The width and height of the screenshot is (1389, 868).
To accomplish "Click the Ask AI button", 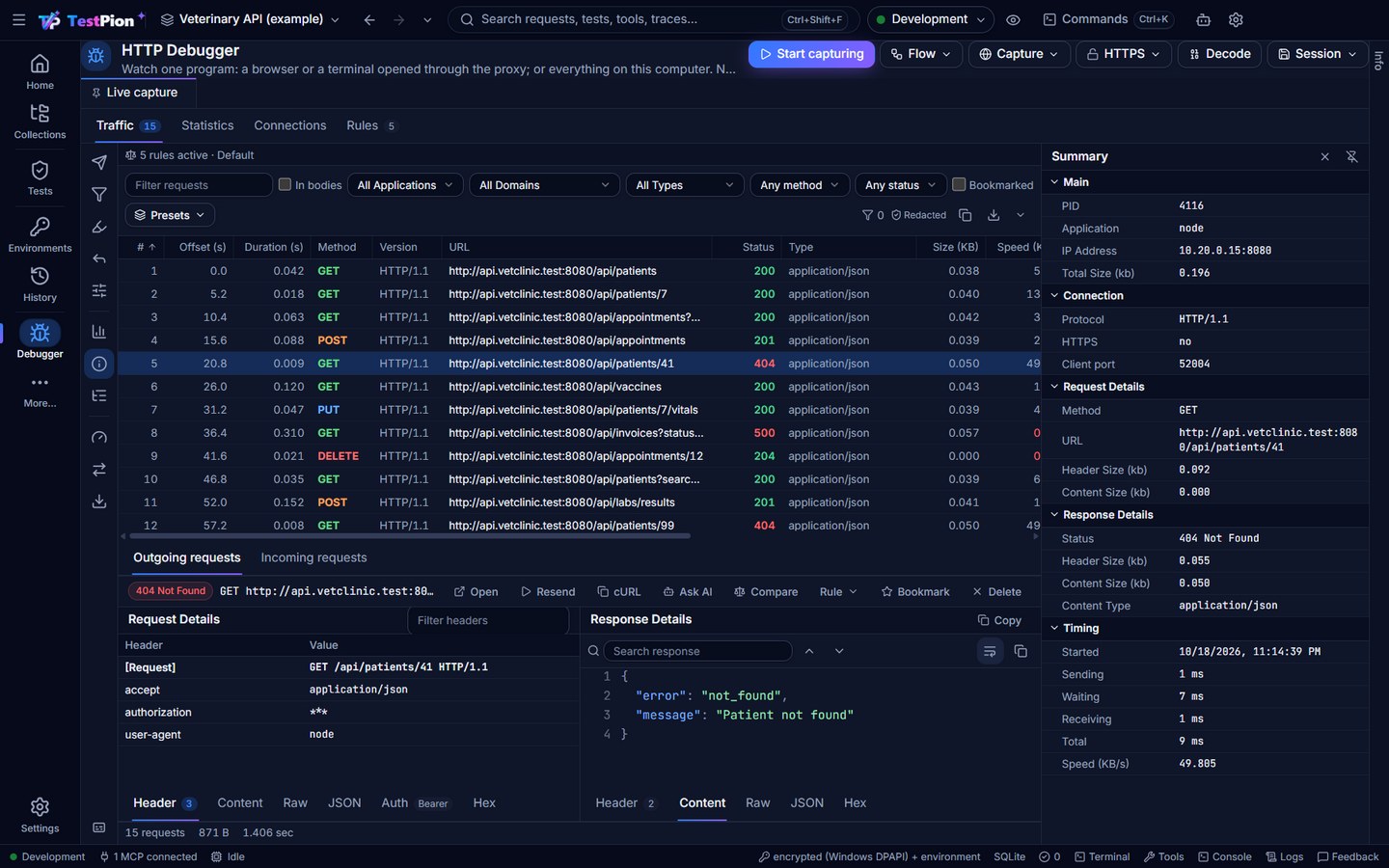I will [x=687, y=592].
